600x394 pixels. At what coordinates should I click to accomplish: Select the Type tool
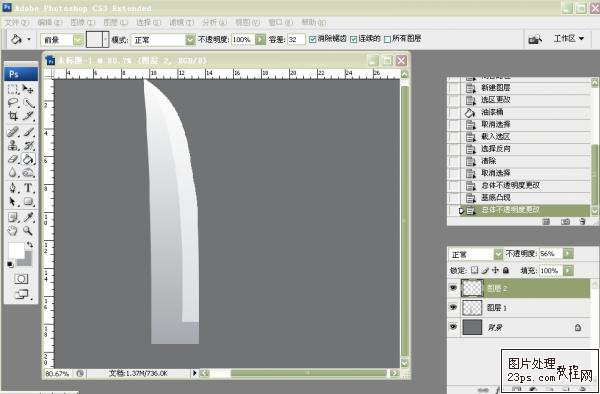[28, 187]
